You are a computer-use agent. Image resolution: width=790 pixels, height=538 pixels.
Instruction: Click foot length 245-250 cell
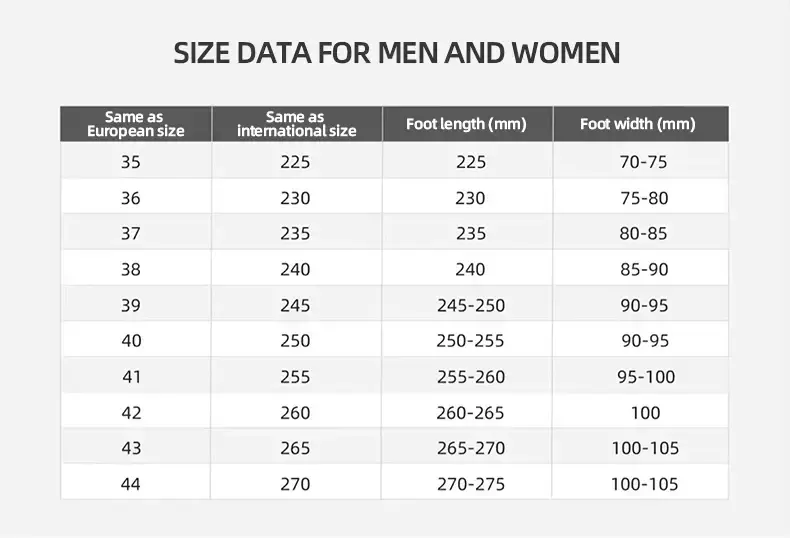coord(467,304)
